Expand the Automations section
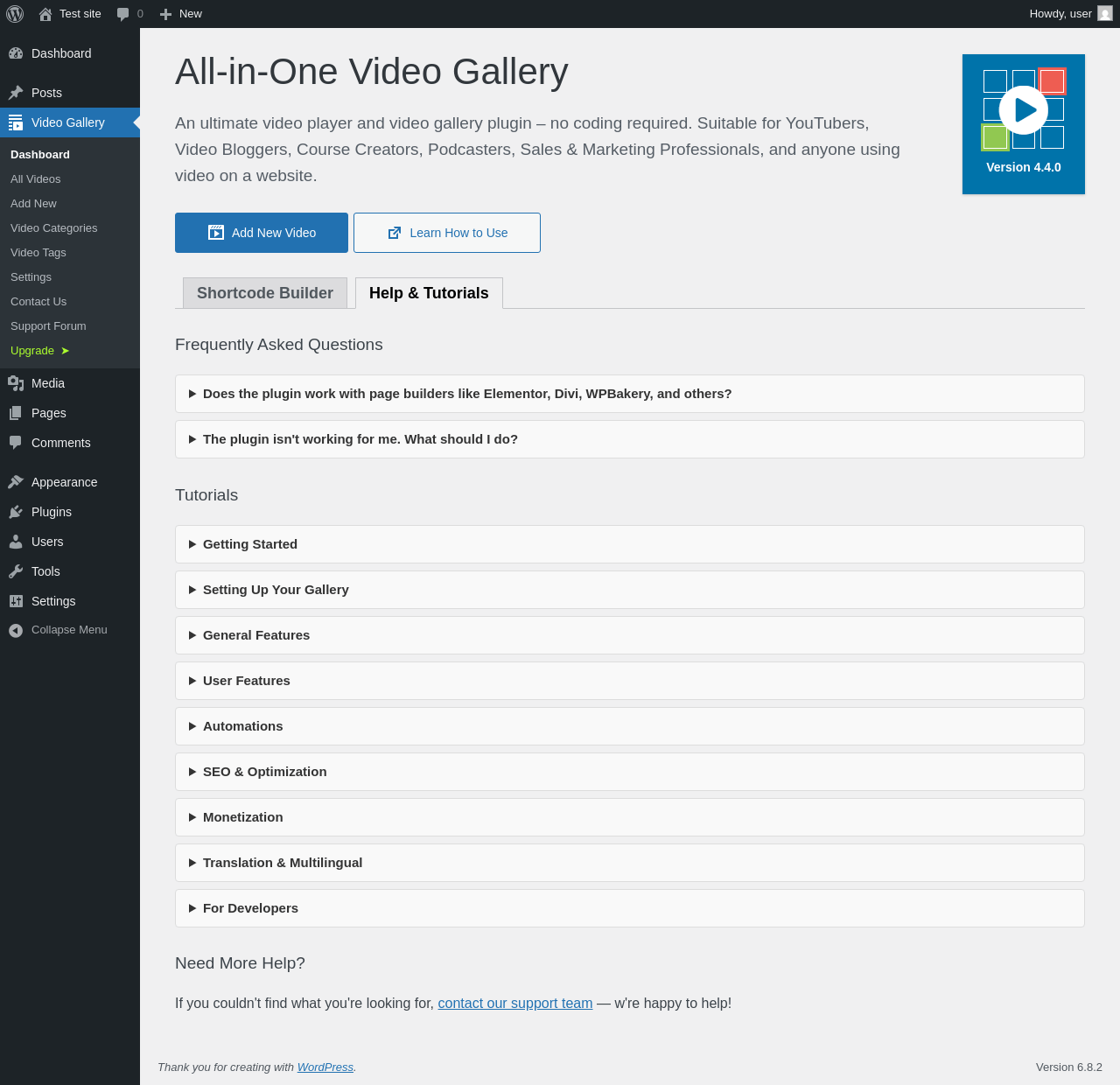 [630, 726]
